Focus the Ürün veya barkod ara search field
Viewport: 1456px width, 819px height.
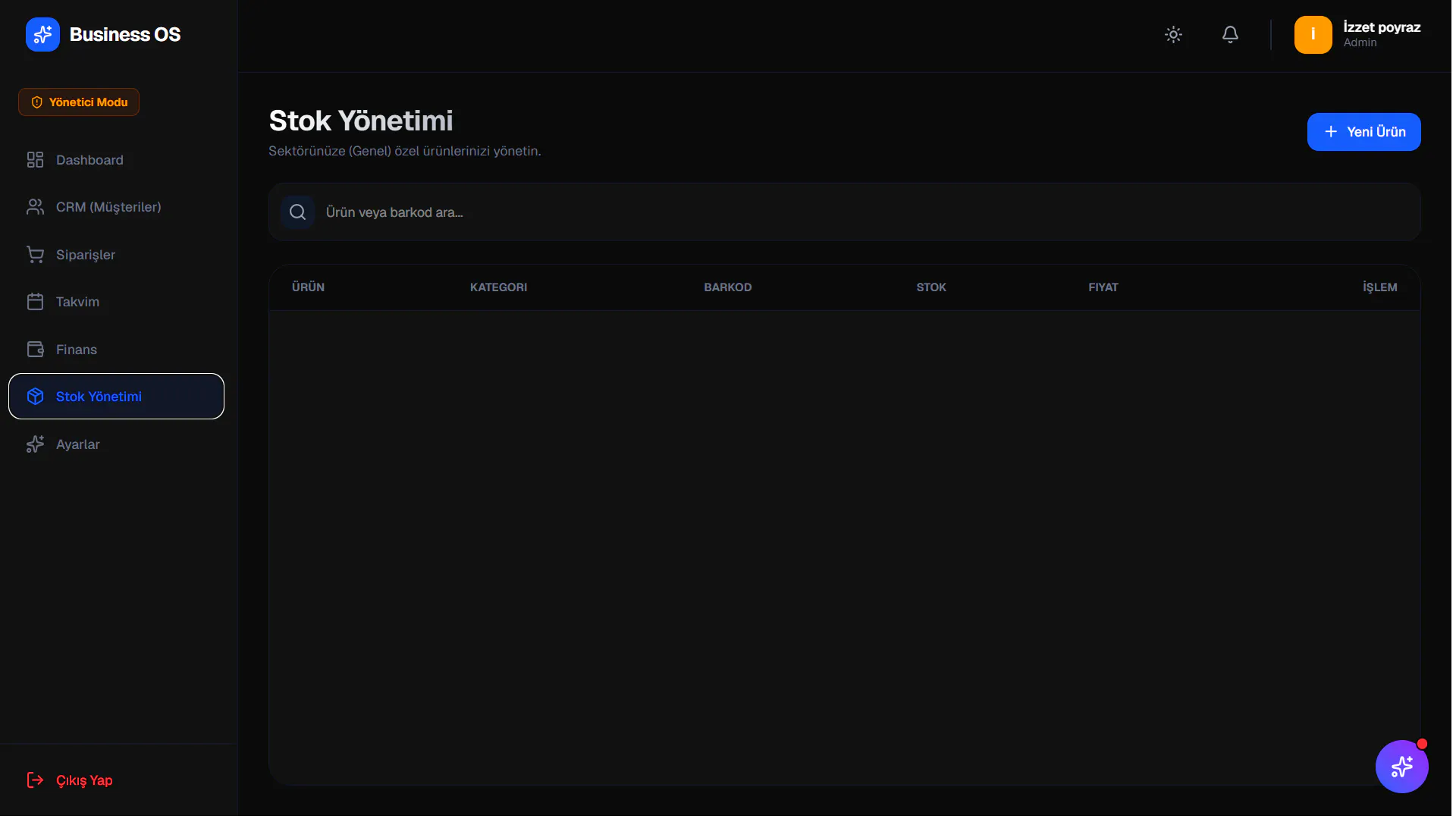coord(845,212)
